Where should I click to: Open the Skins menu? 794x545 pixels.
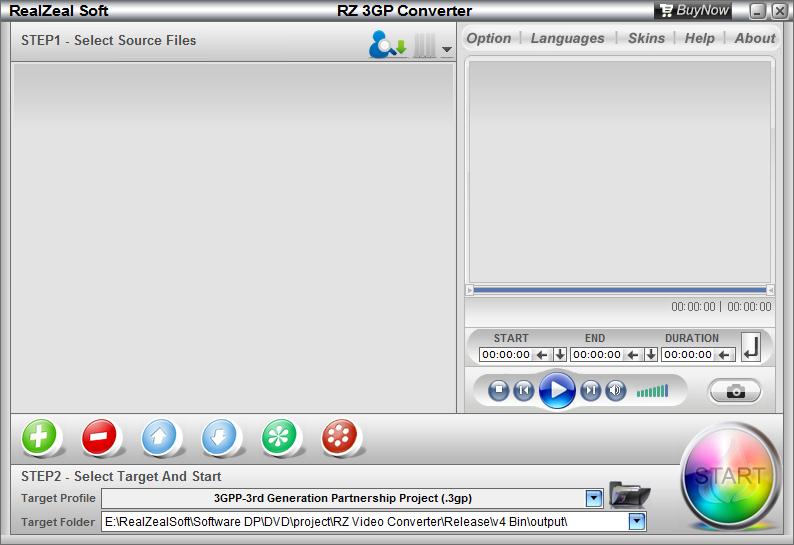pos(646,38)
